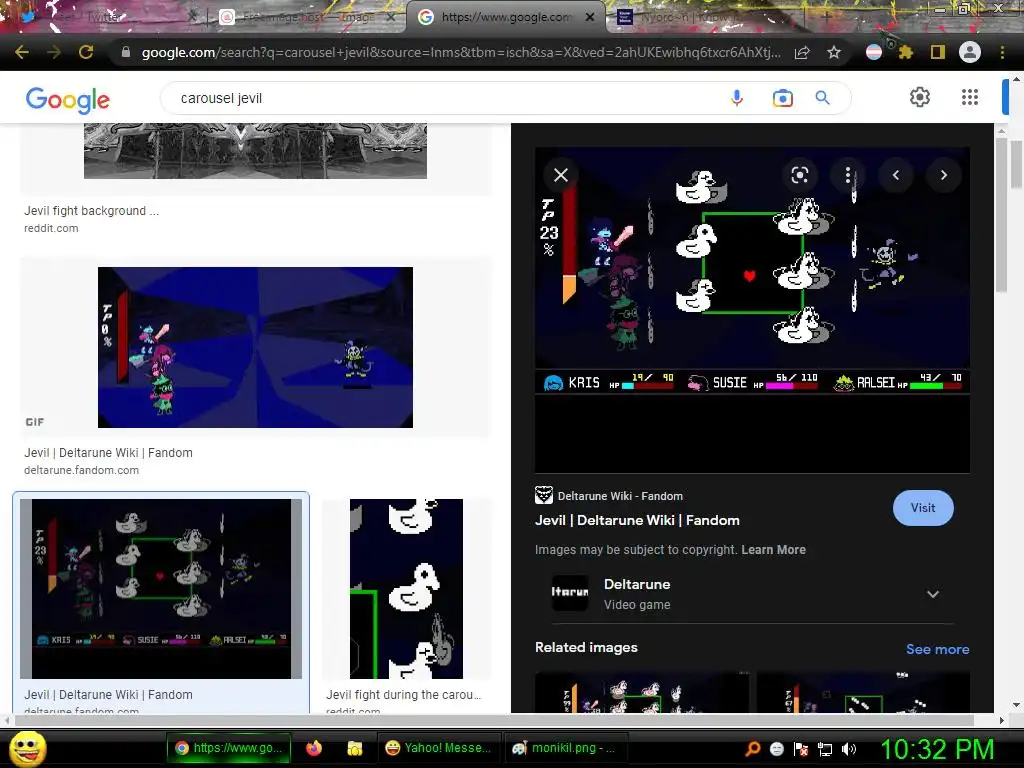Screen dimensions: 1024x768
Task: Click See more related images
Action: coord(937,649)
